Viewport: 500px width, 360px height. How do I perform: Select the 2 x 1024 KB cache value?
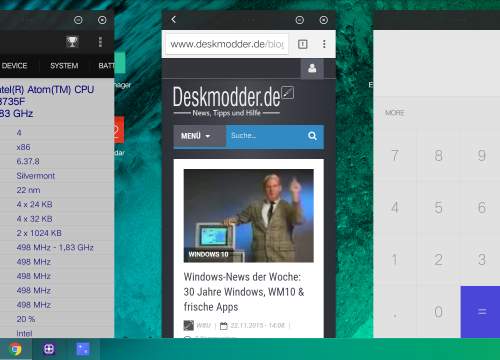[x=39, y=233]
